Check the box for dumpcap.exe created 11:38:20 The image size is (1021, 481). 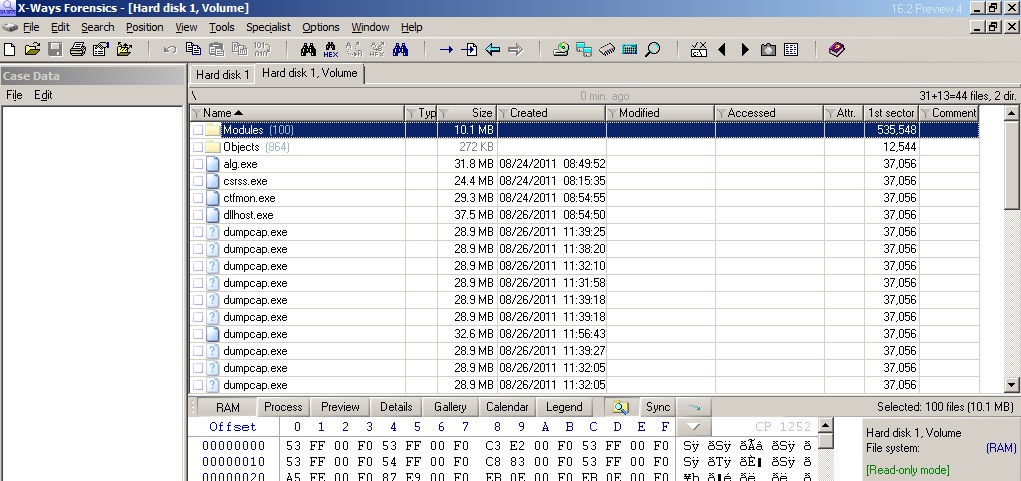(x=198, y=249)
